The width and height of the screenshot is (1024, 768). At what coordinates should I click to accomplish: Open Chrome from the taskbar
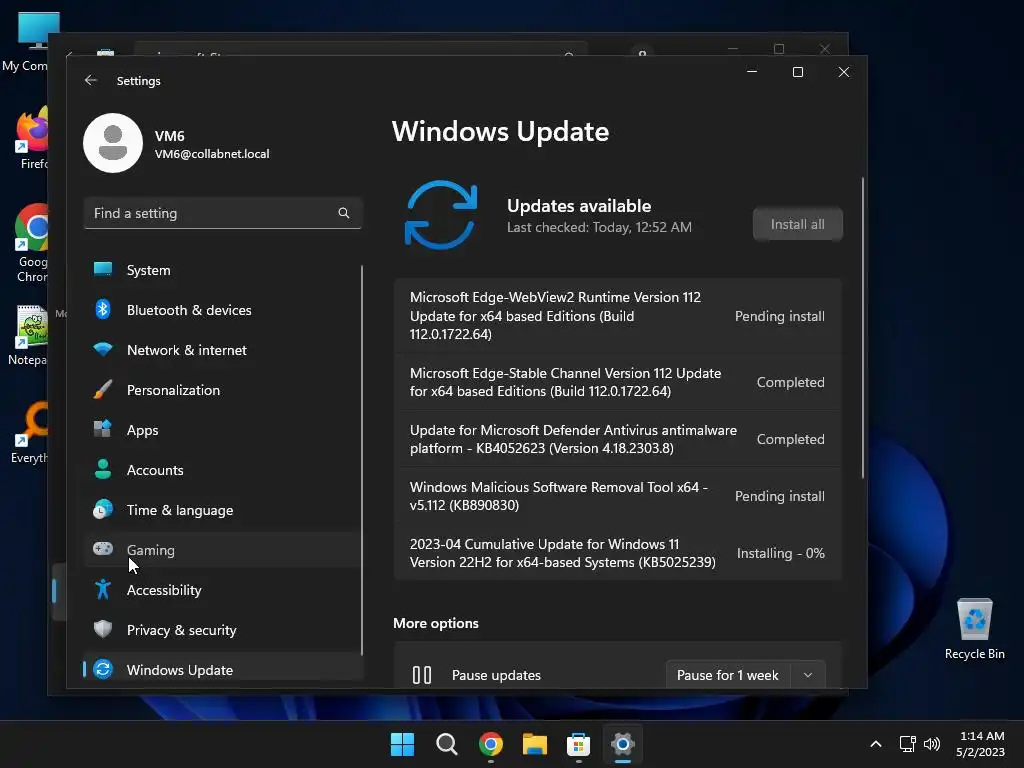coord(490,744)
